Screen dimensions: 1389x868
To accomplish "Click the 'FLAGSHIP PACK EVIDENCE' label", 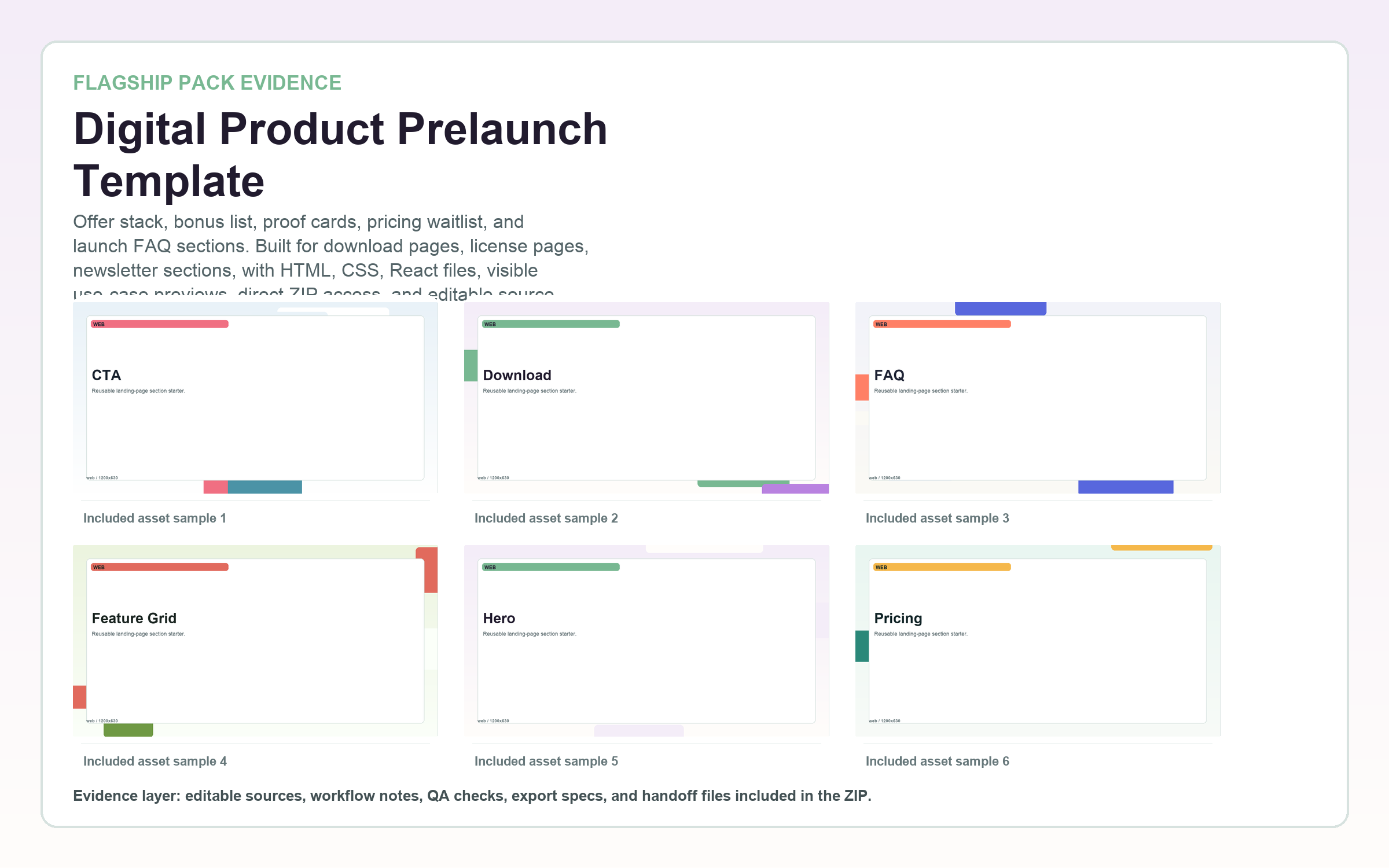I will coord(207,83).
